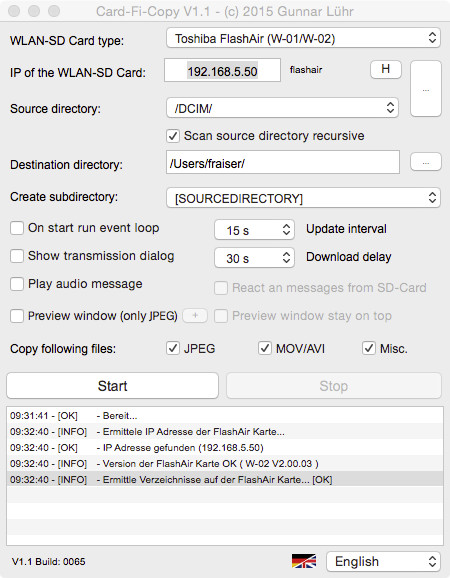The width and height of the screenshot is (450, 578).
Task: Click the IP address input field
Action: point(222,70)
